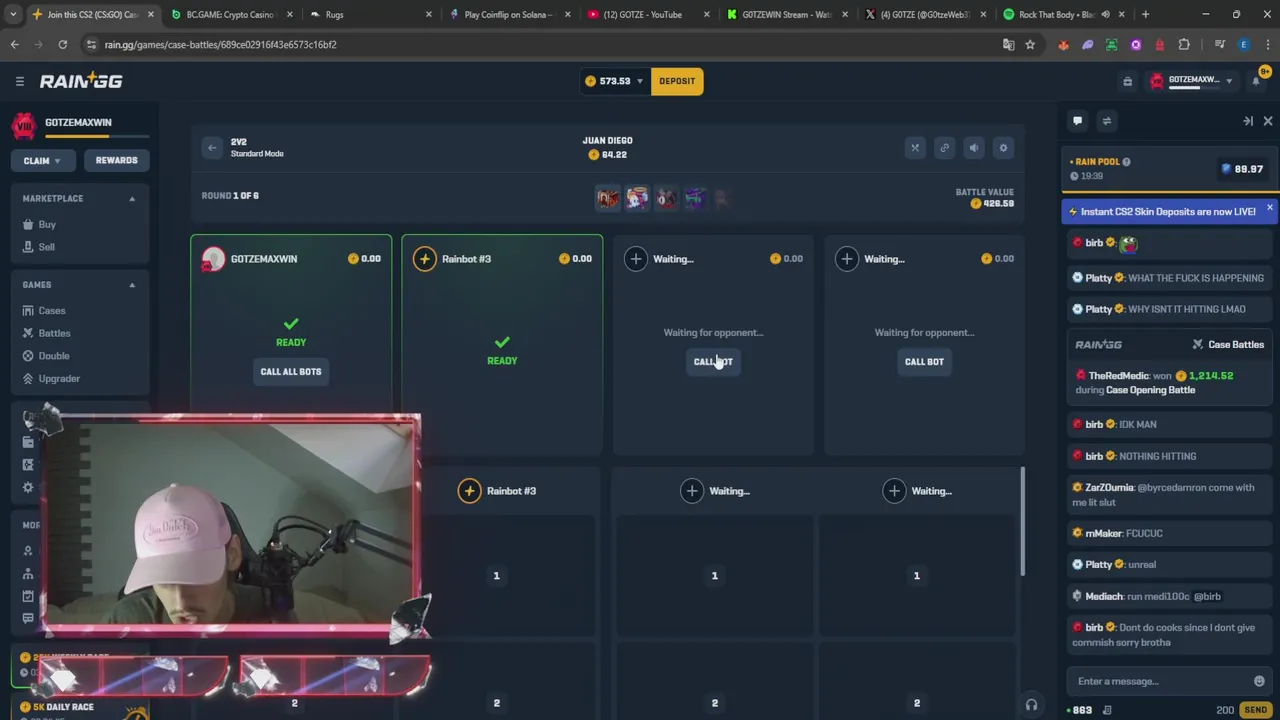Open a new browser tab

[x=1145, y=15]
